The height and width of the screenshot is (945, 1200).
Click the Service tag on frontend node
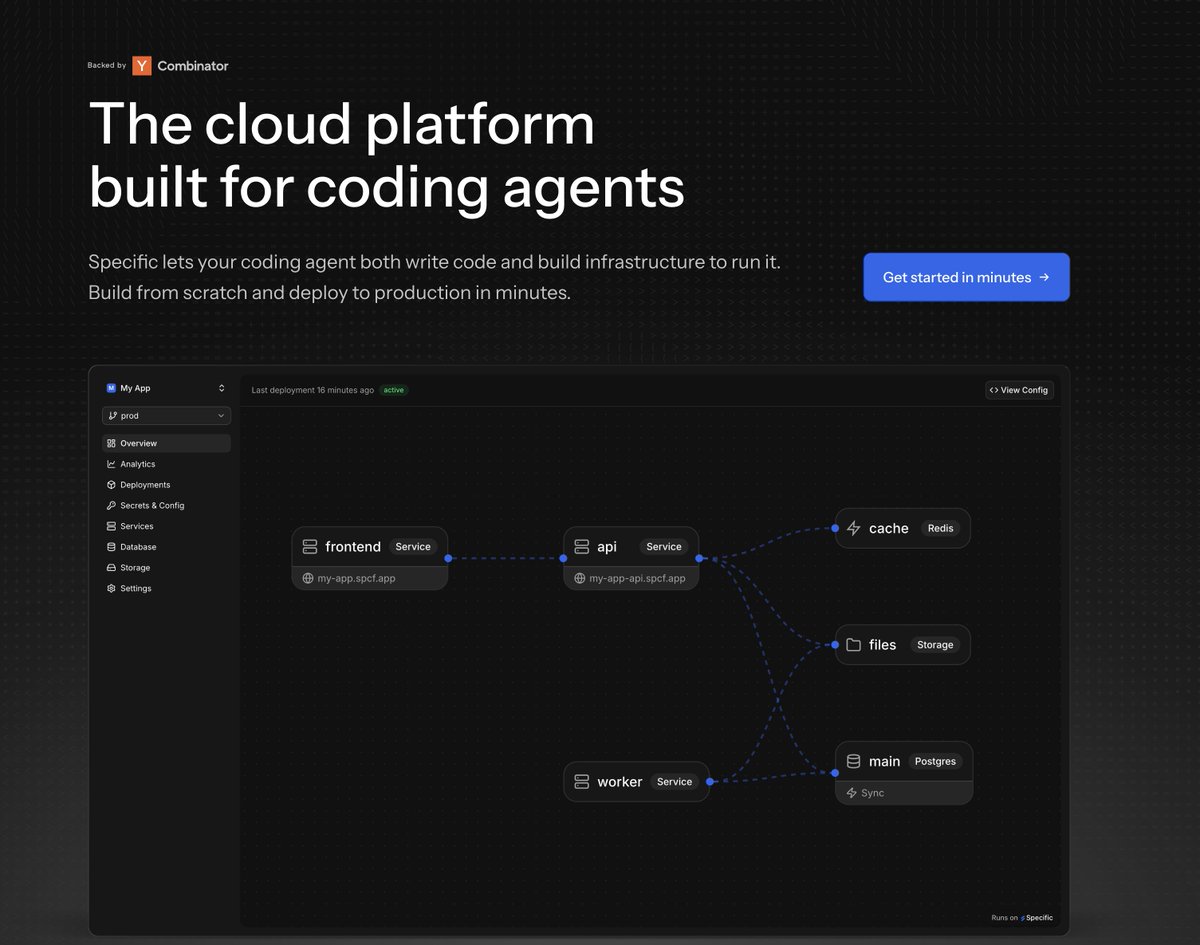pyautogui.click(x=413, y=547)
